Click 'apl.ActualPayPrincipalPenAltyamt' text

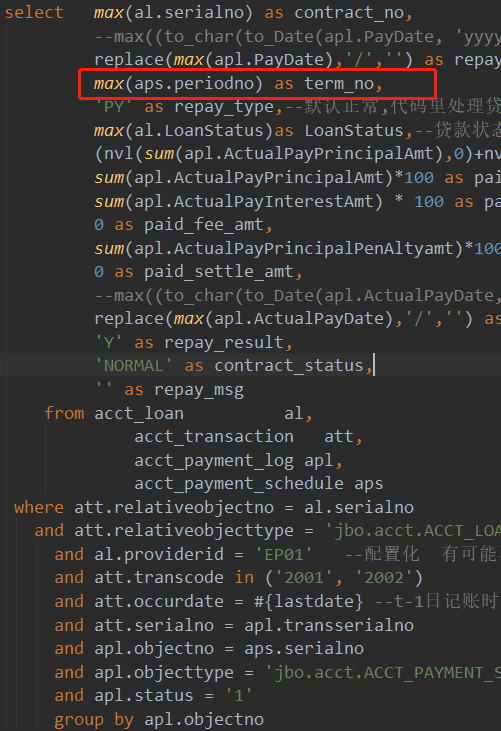294,248
